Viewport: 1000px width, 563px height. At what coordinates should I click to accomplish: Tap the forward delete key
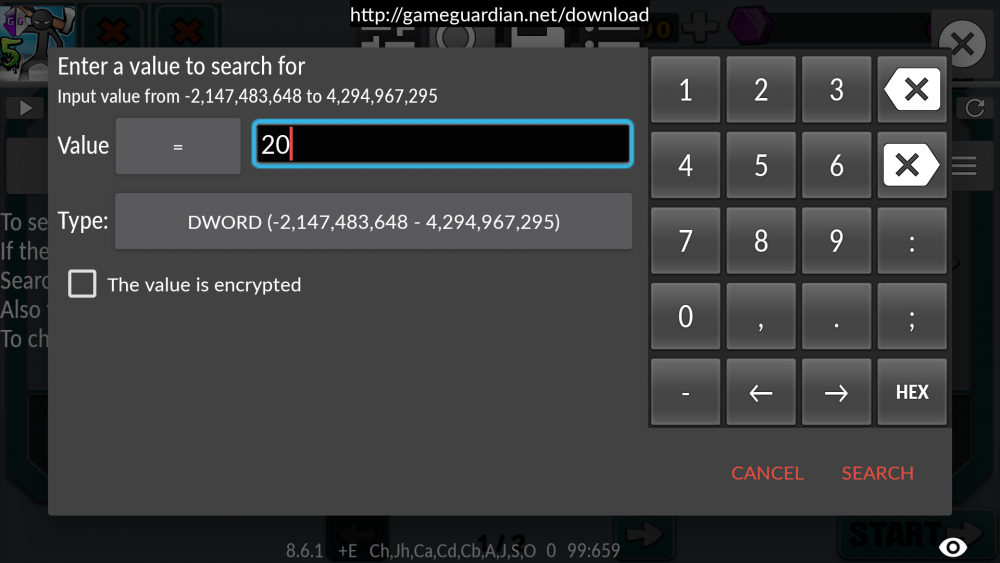pyautogui.click(x=912, y=165)
